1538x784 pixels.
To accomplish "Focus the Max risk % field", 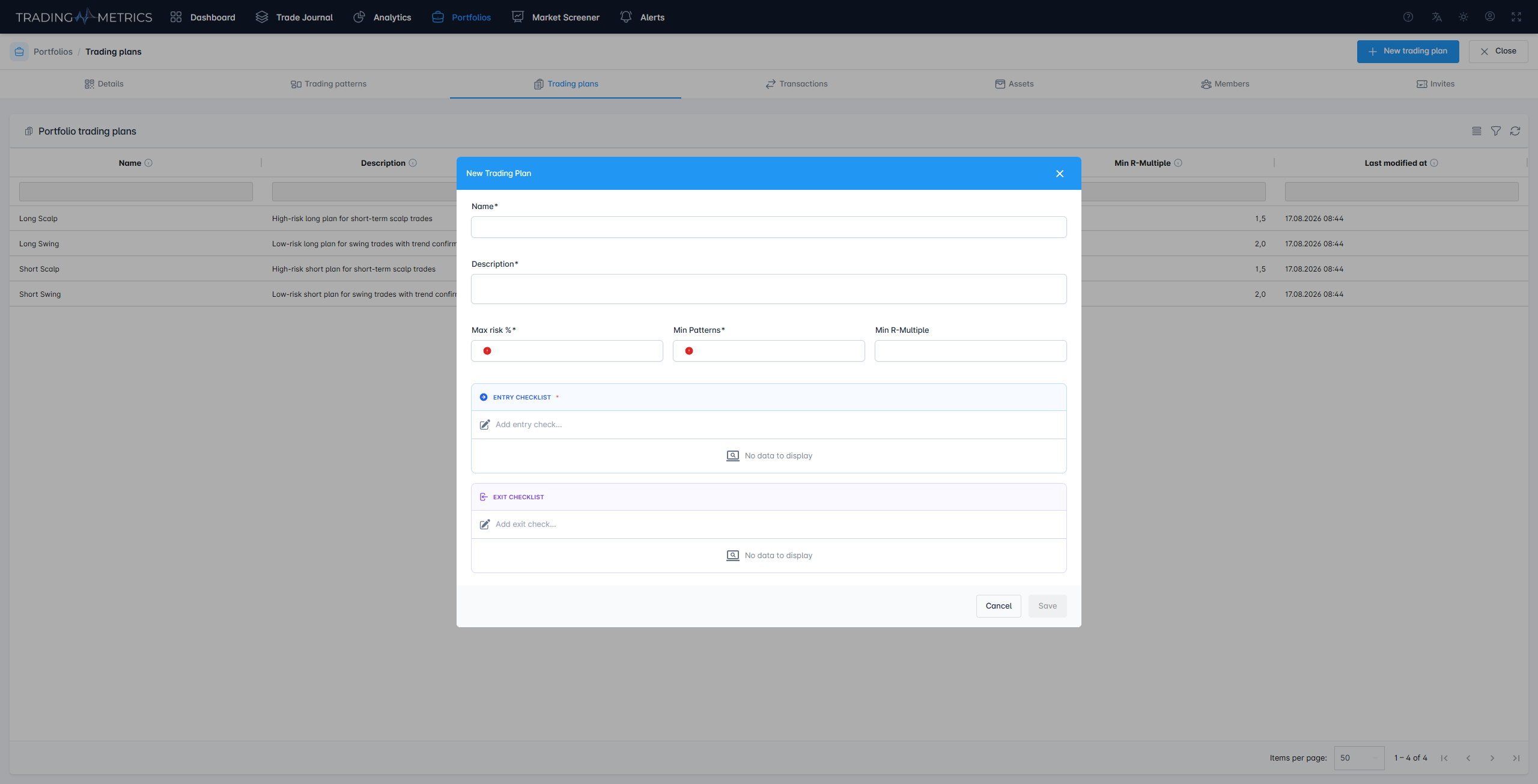I will (x=567, y=351).
